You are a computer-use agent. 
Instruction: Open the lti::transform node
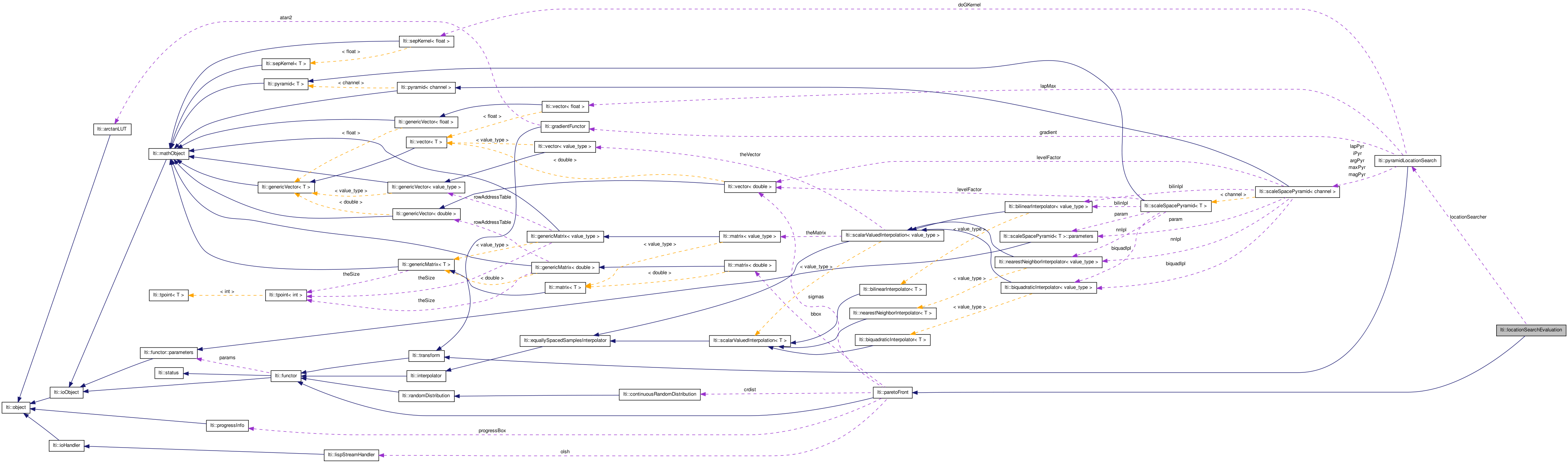(x=425, y=355)
